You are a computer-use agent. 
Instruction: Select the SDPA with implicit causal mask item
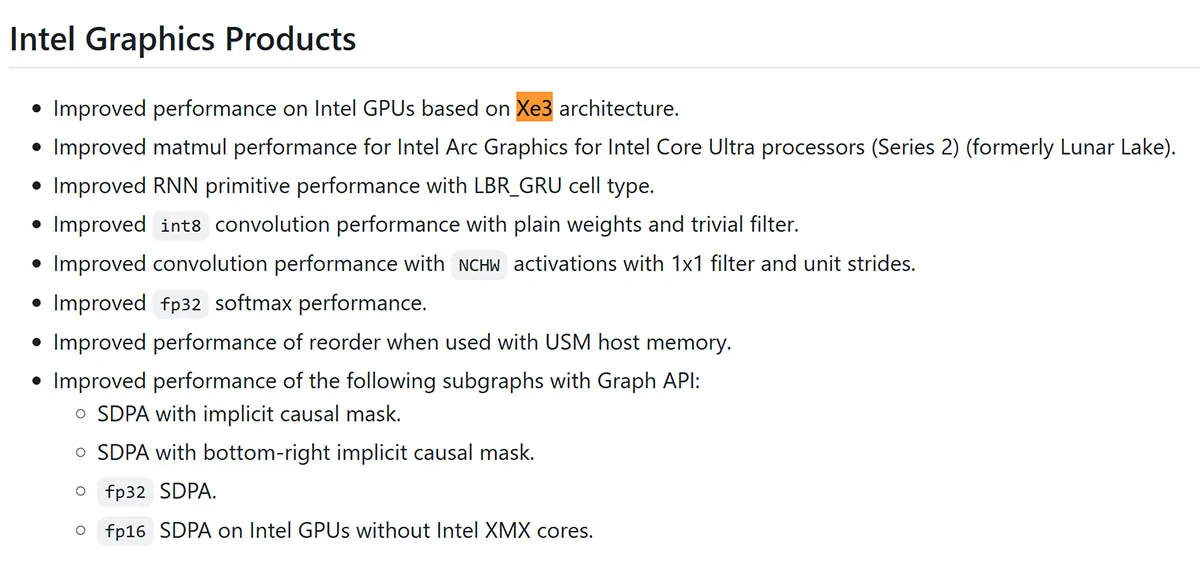click(249, 413)
